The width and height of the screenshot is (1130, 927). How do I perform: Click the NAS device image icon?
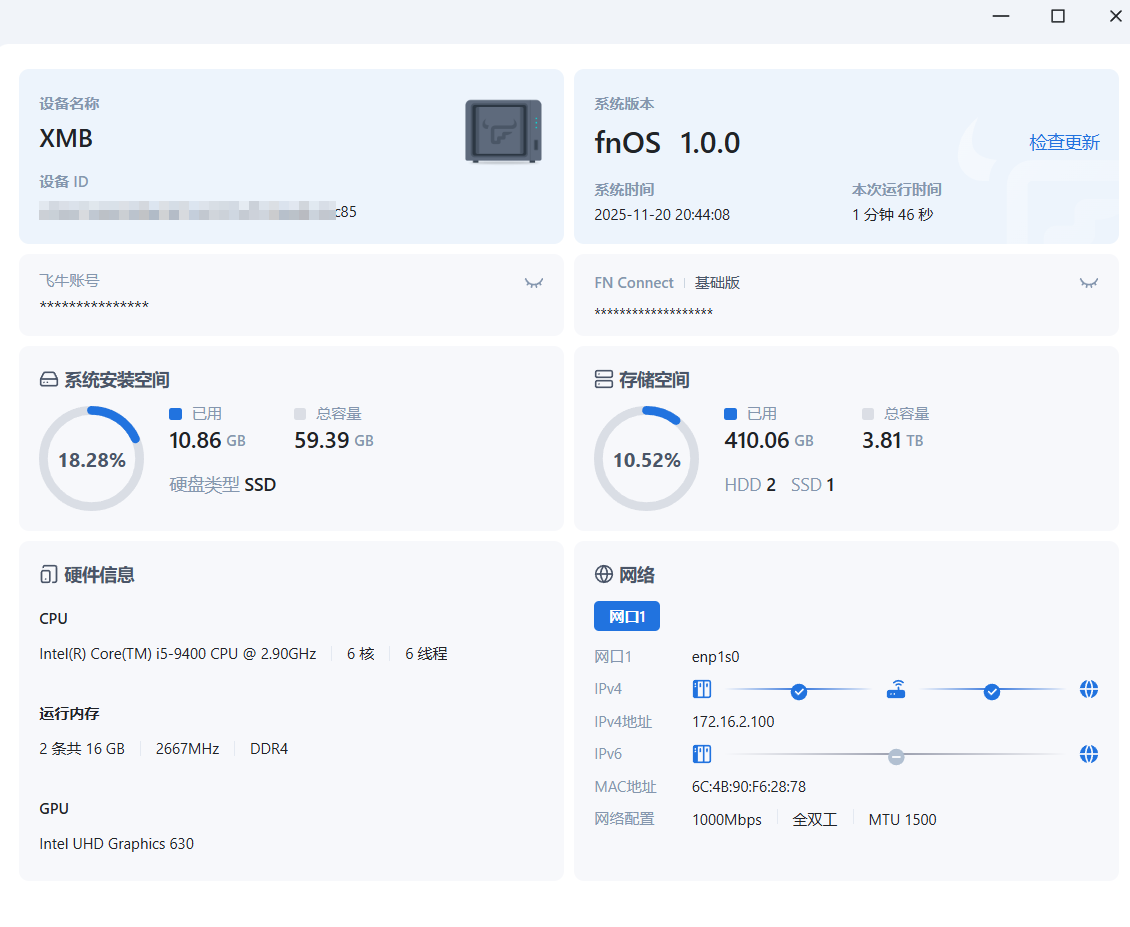click(x=503, y=131)
